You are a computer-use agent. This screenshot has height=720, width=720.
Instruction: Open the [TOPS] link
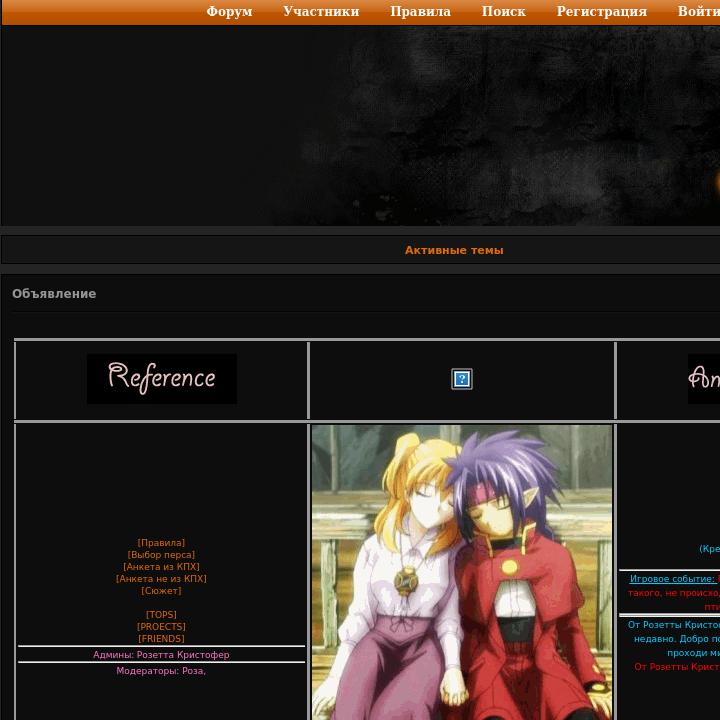click(x=161, y=615)
